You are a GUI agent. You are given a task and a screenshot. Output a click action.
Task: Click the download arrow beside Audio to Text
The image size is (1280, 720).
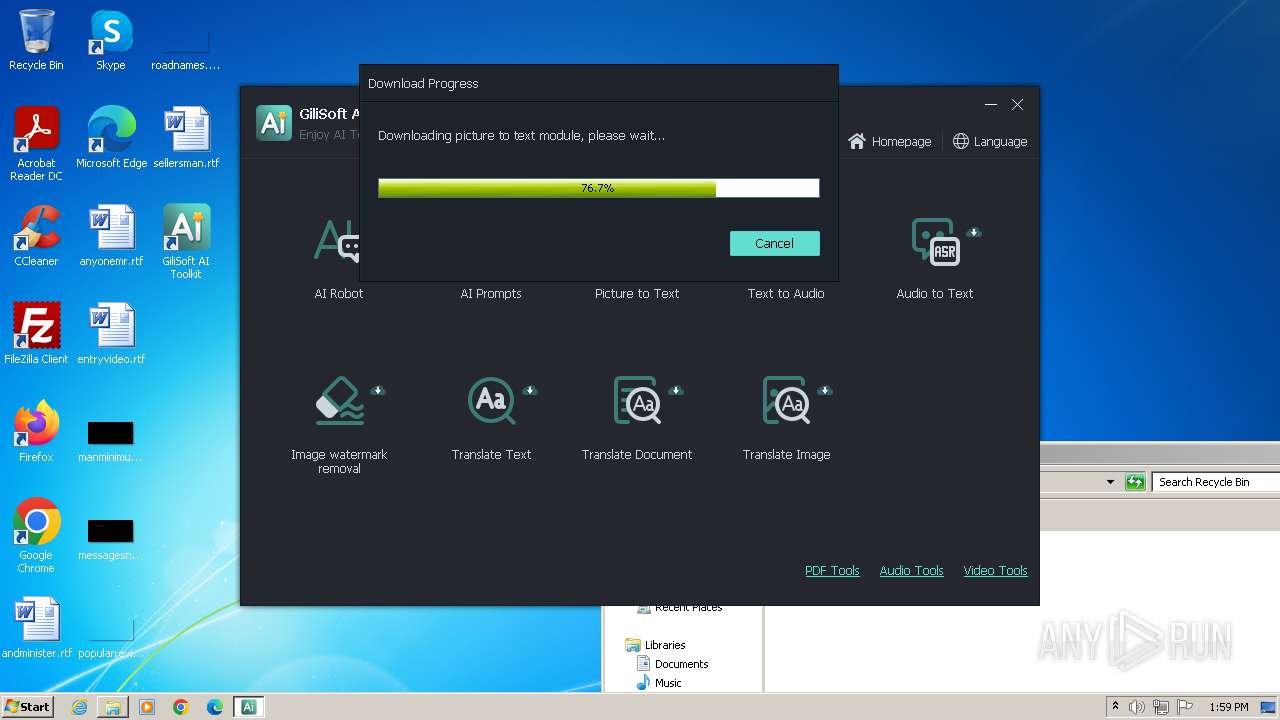(974, 232)
